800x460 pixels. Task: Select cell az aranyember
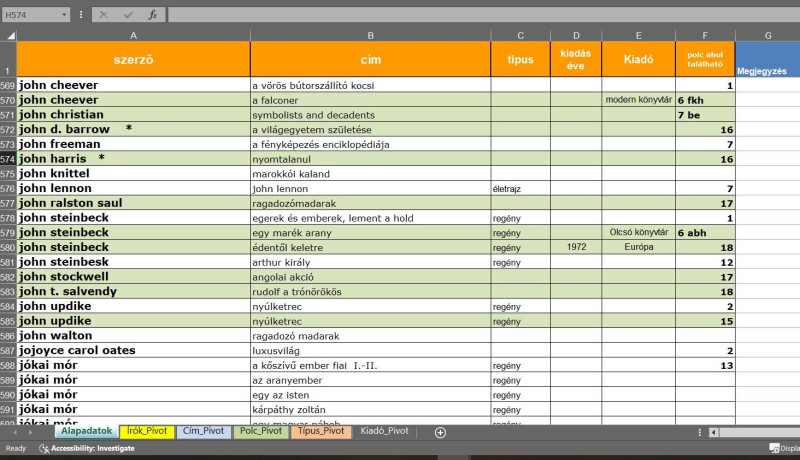click(x=370, y=380)
